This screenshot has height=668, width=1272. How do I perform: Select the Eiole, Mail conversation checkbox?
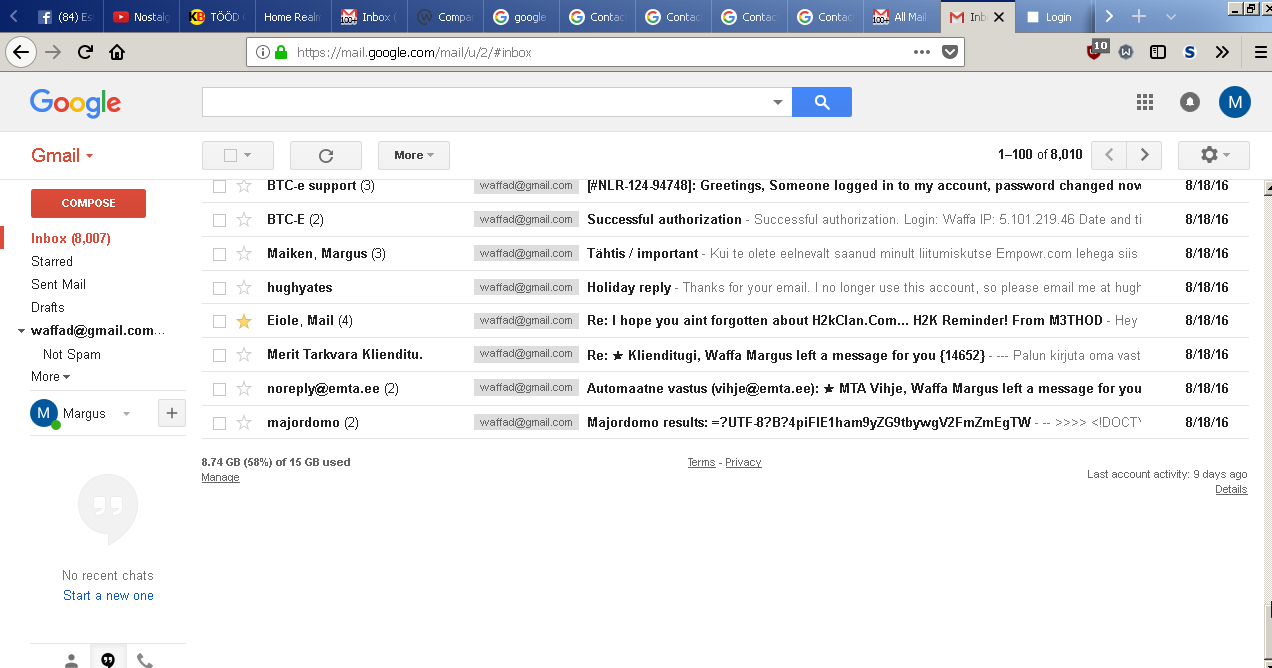coord(219,321)
